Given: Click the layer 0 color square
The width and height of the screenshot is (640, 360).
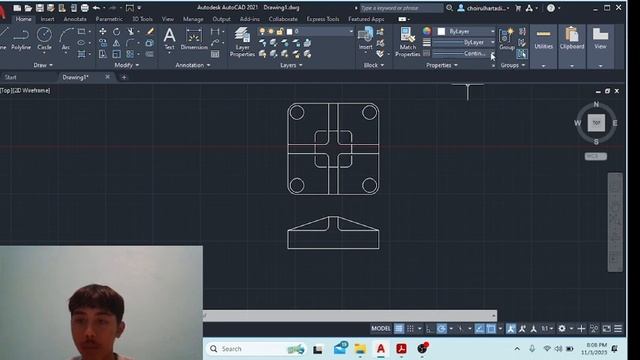Looking at the screenshot, I should [x=289, y=31].
